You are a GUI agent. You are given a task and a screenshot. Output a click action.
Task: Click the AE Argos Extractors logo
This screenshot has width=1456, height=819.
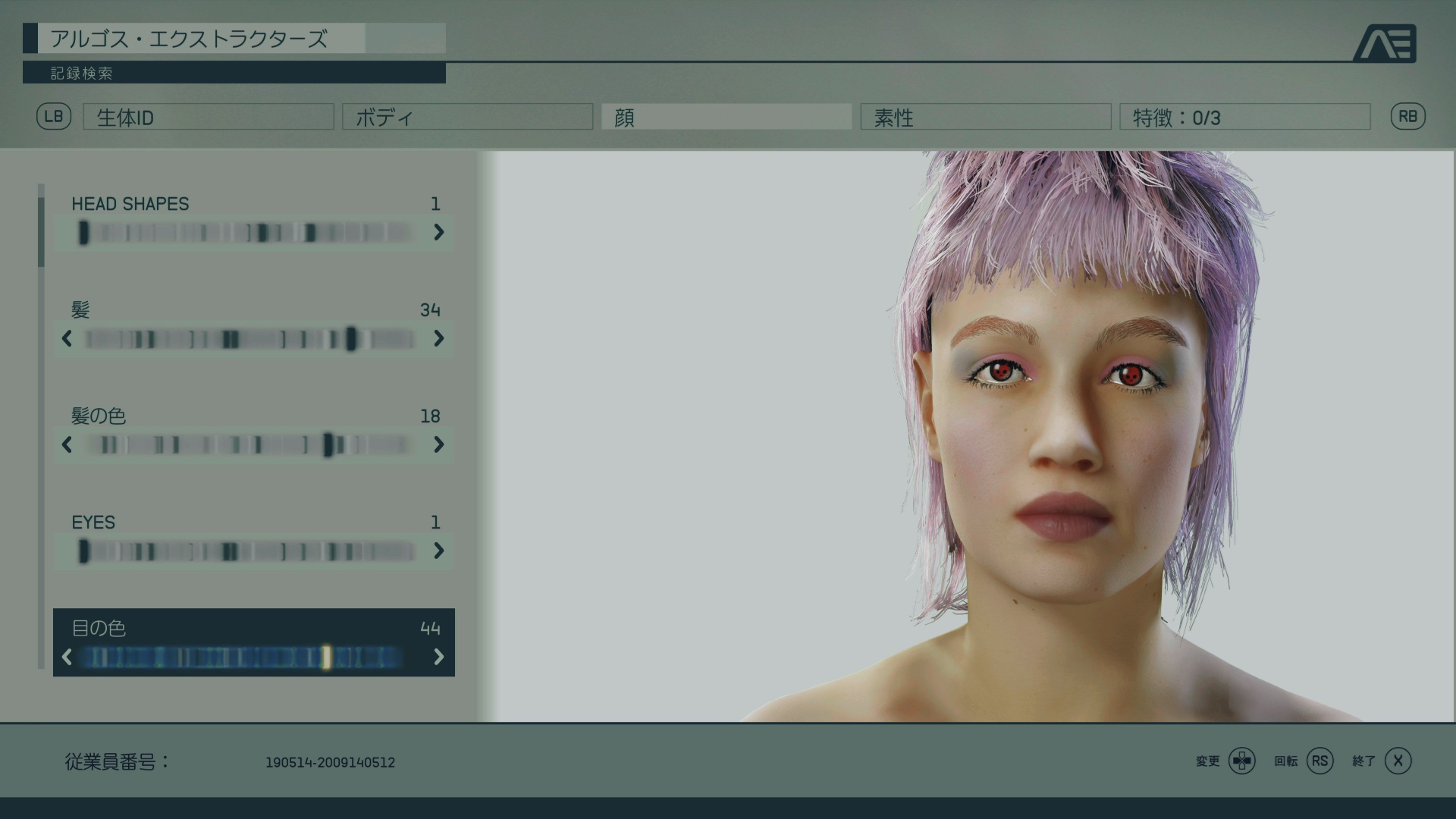[1385, 44]
